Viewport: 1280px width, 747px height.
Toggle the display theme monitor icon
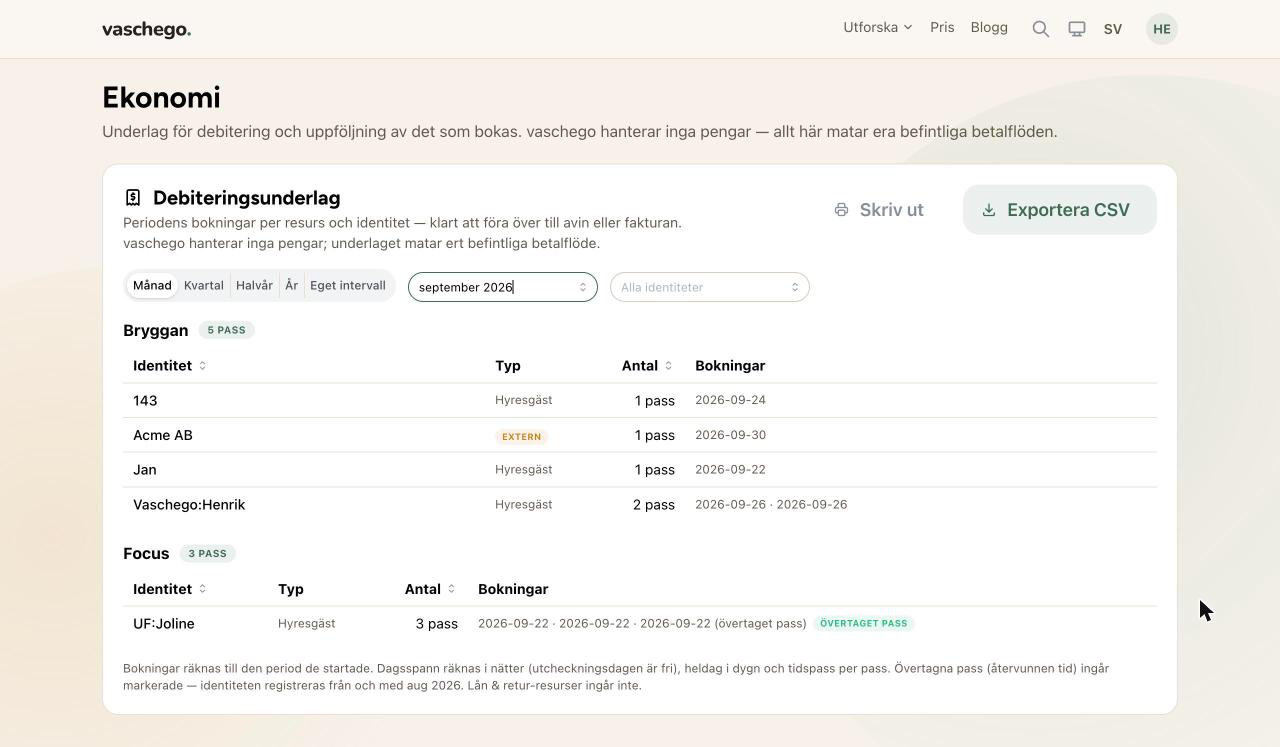pos(1077,29)
